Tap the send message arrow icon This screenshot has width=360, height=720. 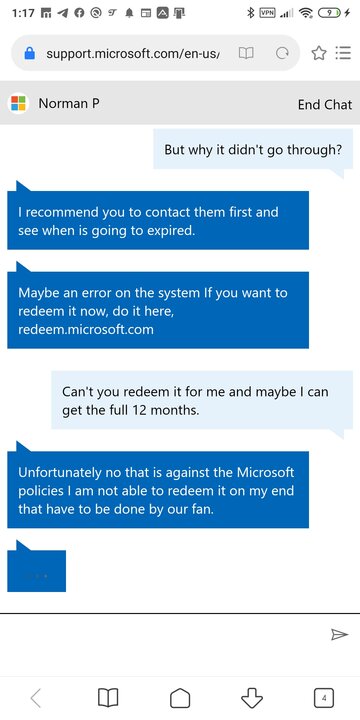(339, 635)
